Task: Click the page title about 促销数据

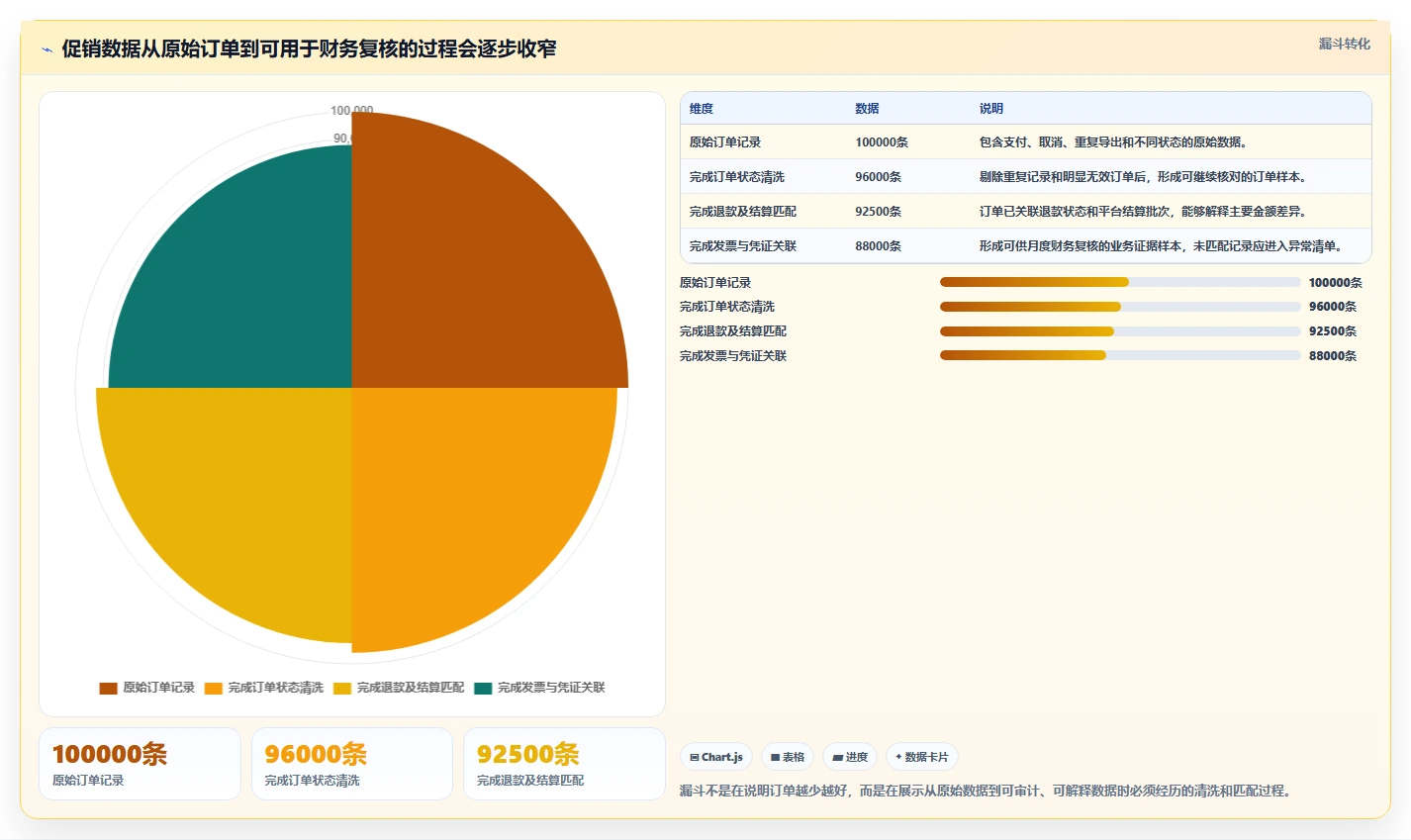Action: [x=309, y=48]
